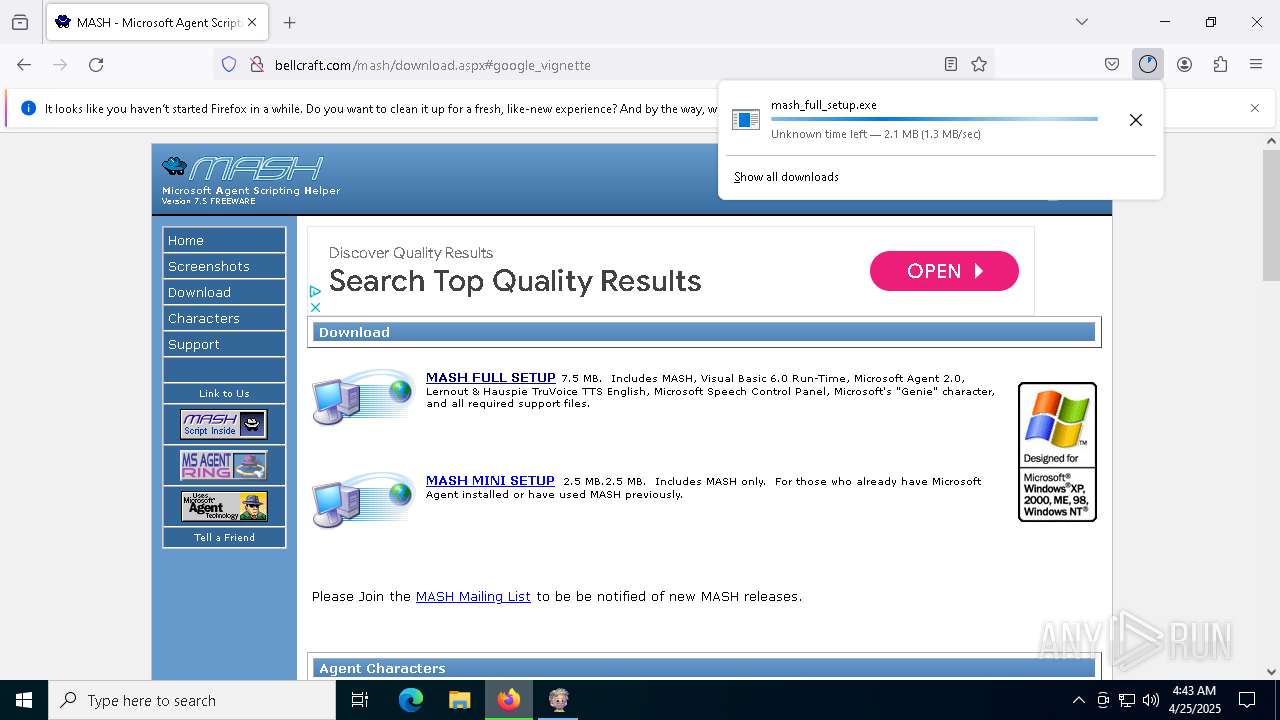1280x720 pixels.
Task: Click the OPEN ad button
Action: coord(944,271)
